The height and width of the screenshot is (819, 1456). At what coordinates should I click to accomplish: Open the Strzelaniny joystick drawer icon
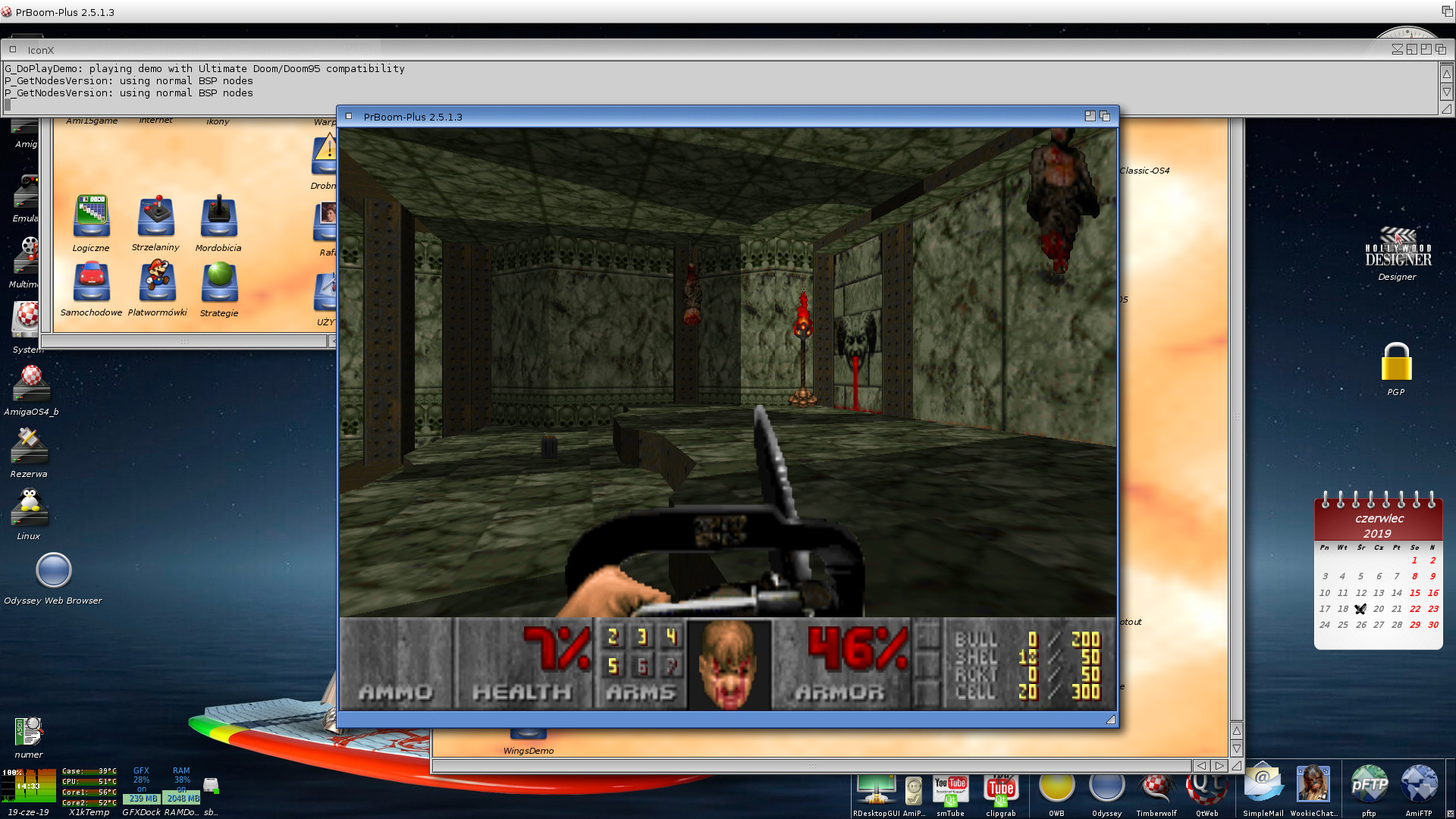(156, 216)
